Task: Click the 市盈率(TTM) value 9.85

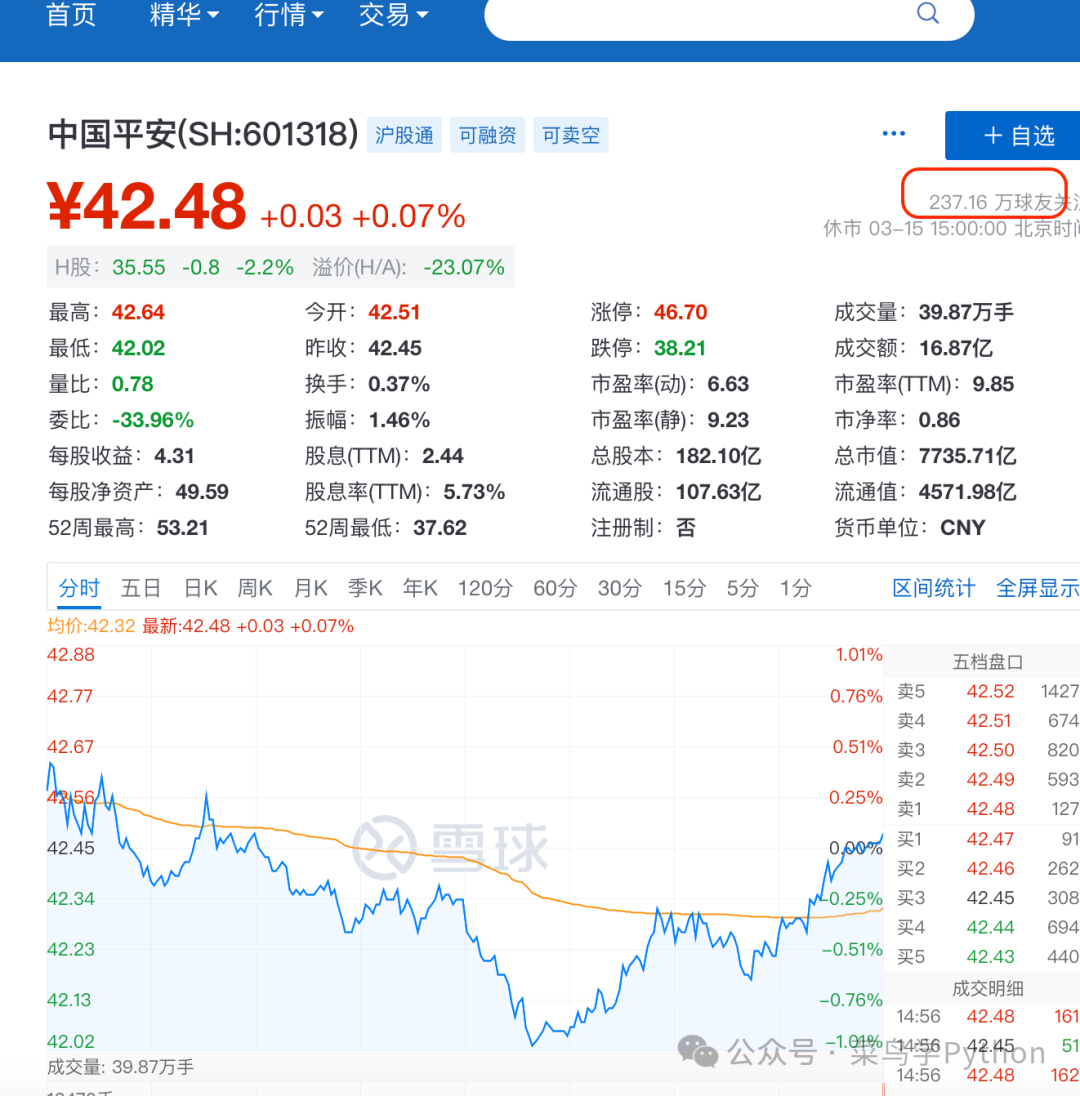Action: 993,384
